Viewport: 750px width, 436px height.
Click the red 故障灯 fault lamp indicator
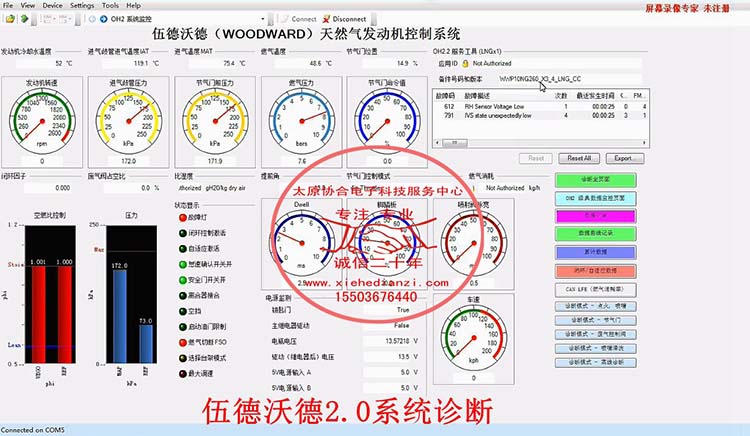click(x=183, y=218)
